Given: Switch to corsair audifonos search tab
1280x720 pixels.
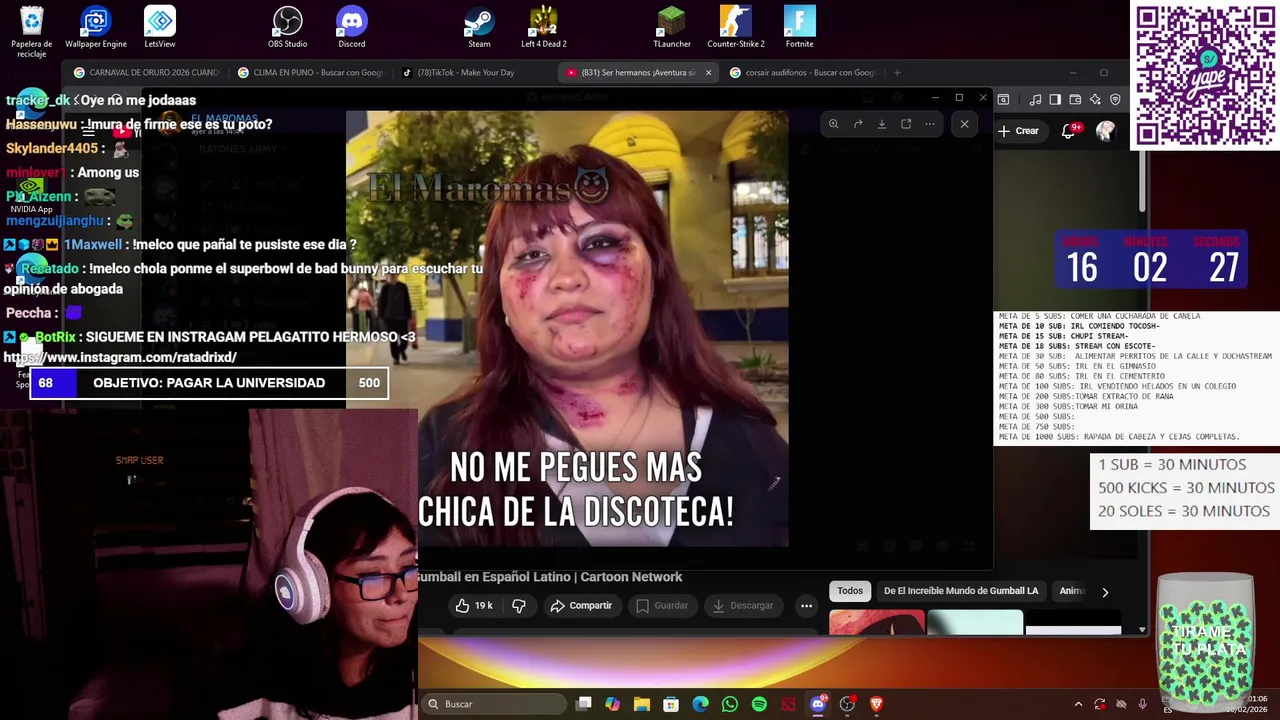Looking at the screenshot, I should 803,72.
